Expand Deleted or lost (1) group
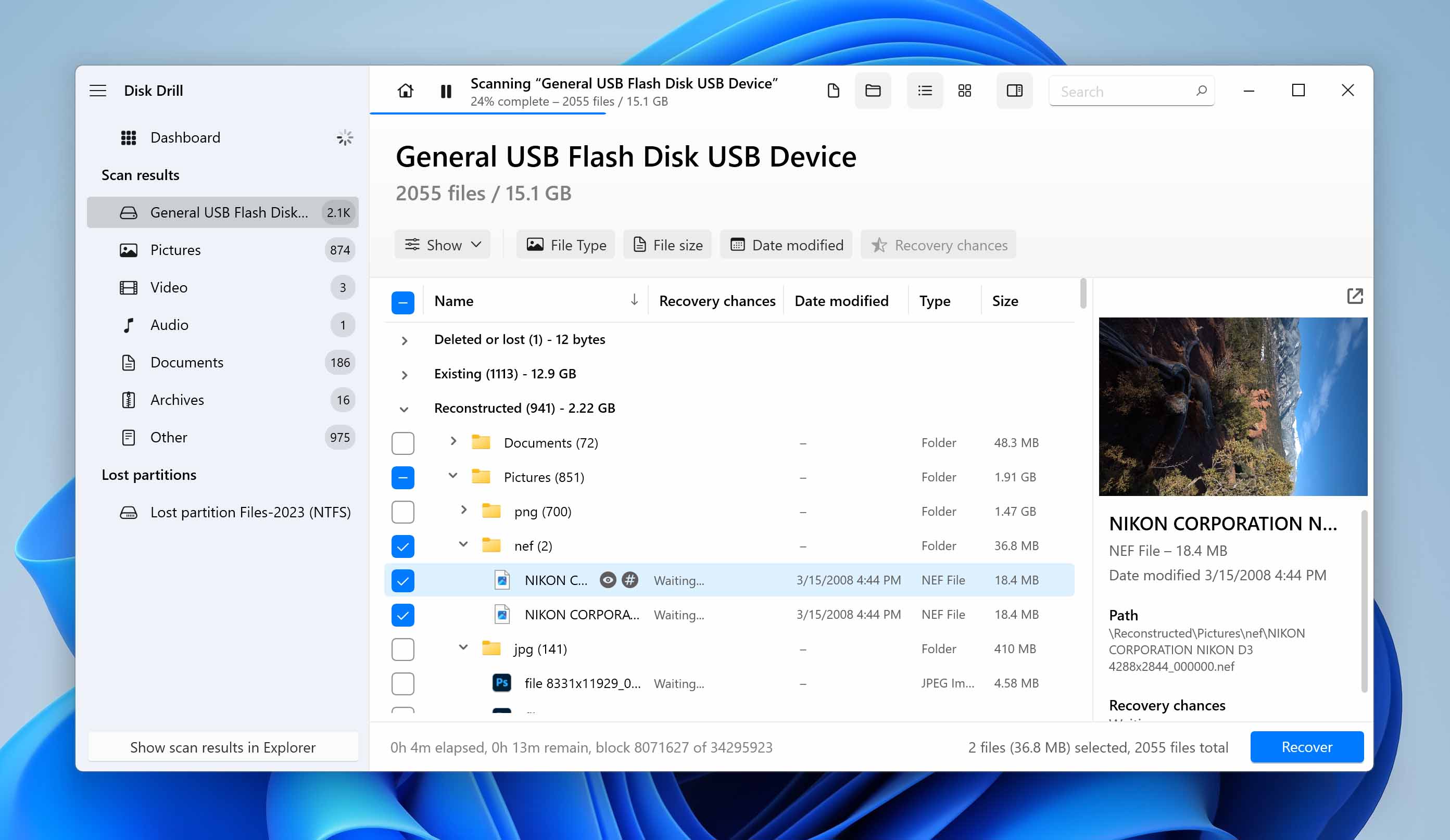The image size is (1450, 840). click(405, 340)
